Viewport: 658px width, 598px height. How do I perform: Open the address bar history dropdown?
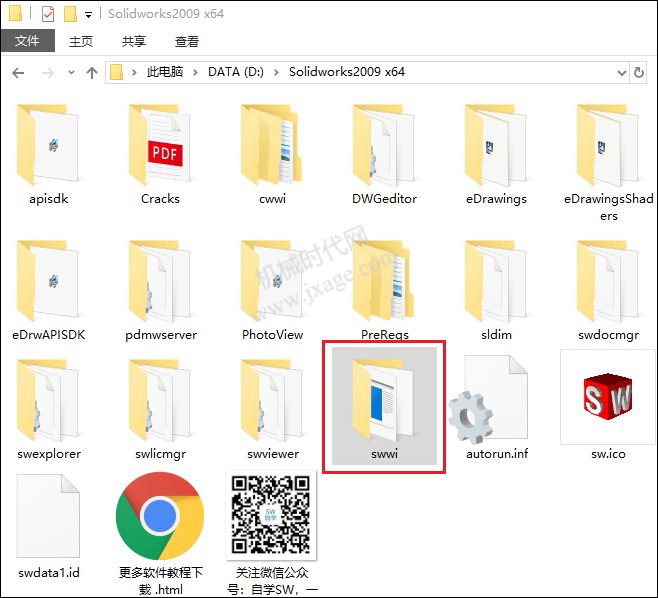(x=622, y=73)
